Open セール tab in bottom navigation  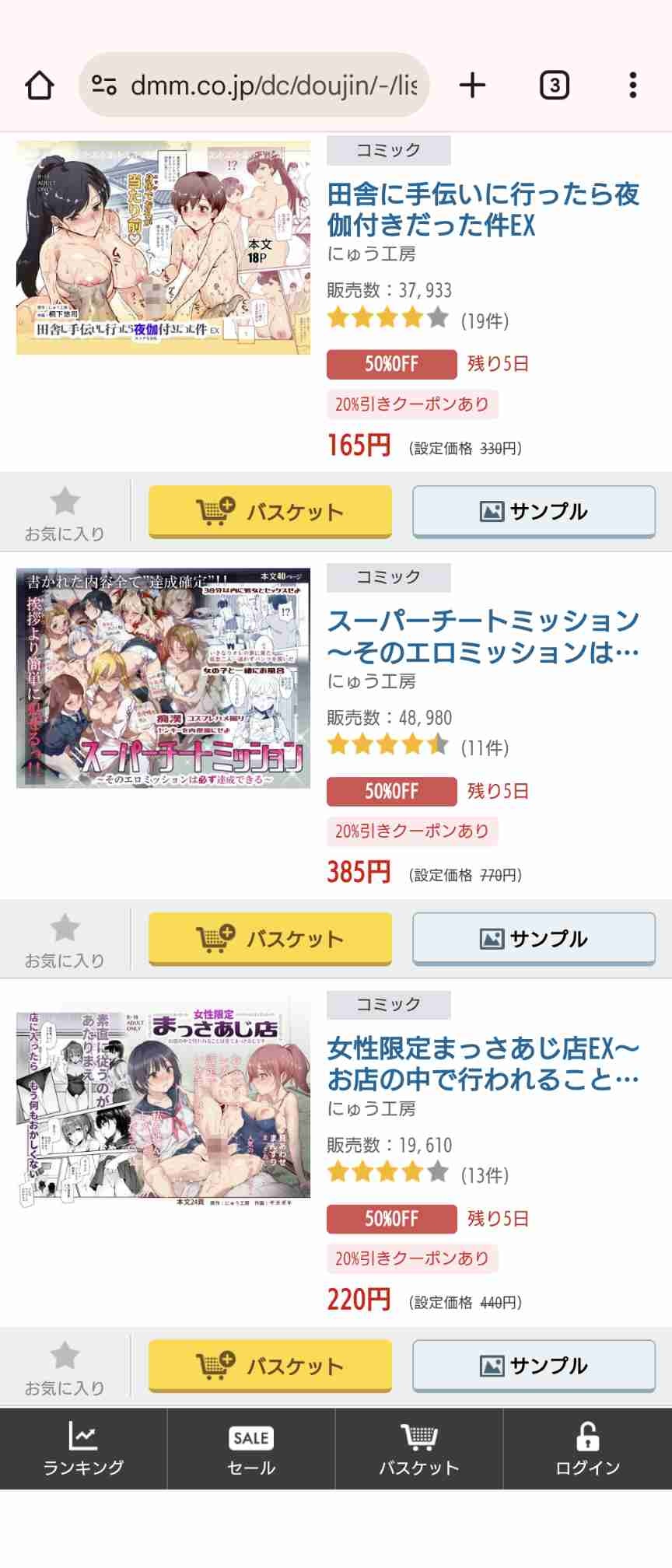[x=251, y=1448]
